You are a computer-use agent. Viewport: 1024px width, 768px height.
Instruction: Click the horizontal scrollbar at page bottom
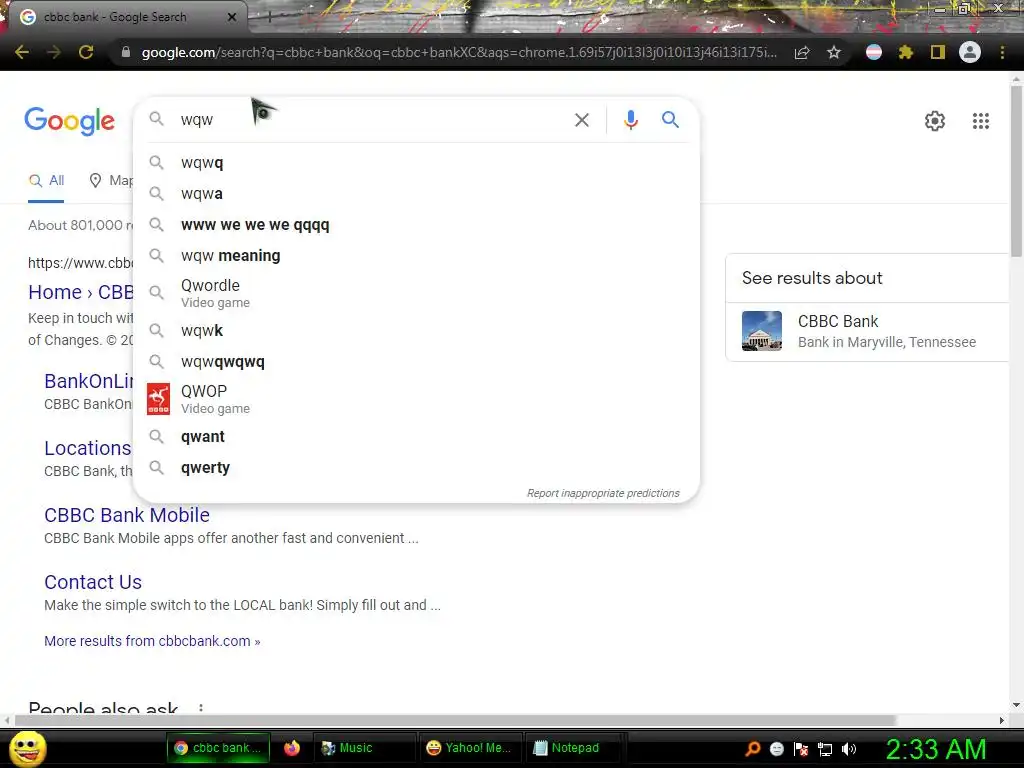point(456,720)
